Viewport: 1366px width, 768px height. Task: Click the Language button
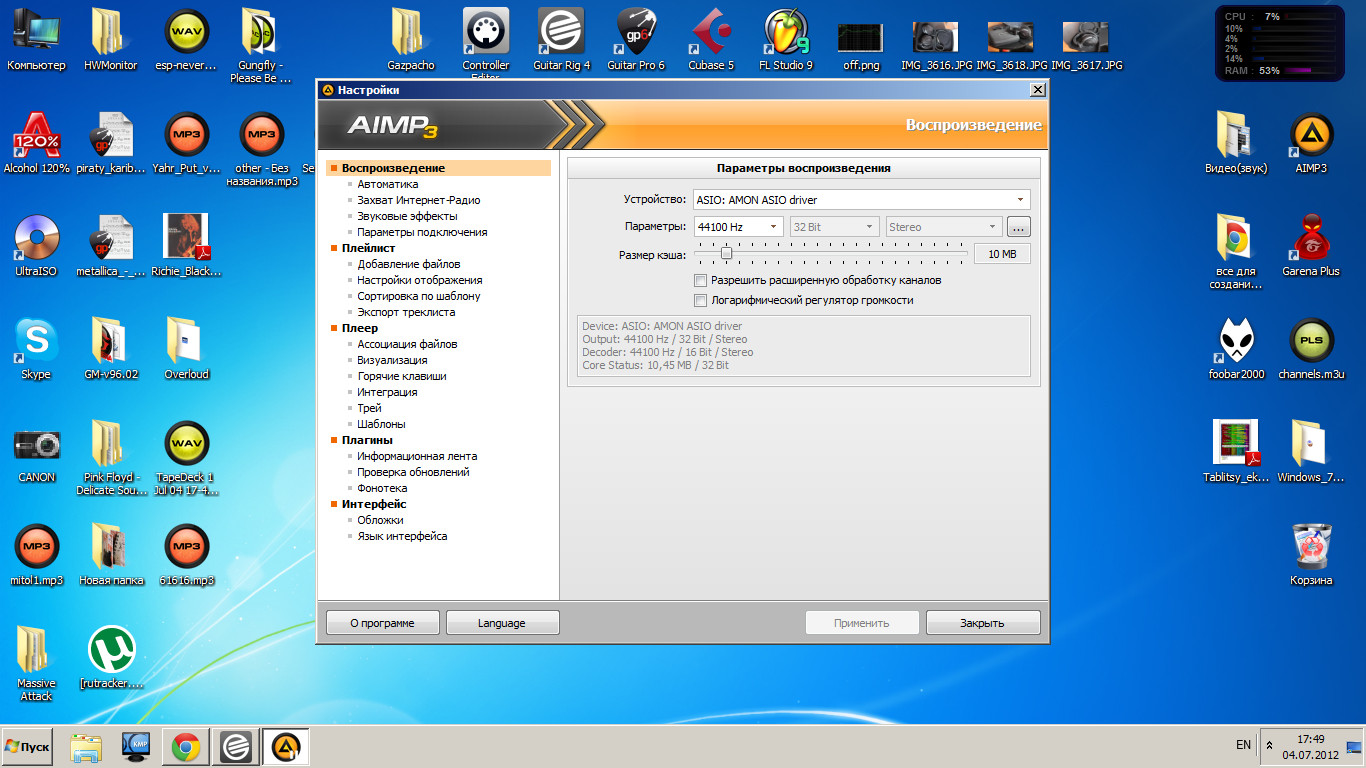502,623
